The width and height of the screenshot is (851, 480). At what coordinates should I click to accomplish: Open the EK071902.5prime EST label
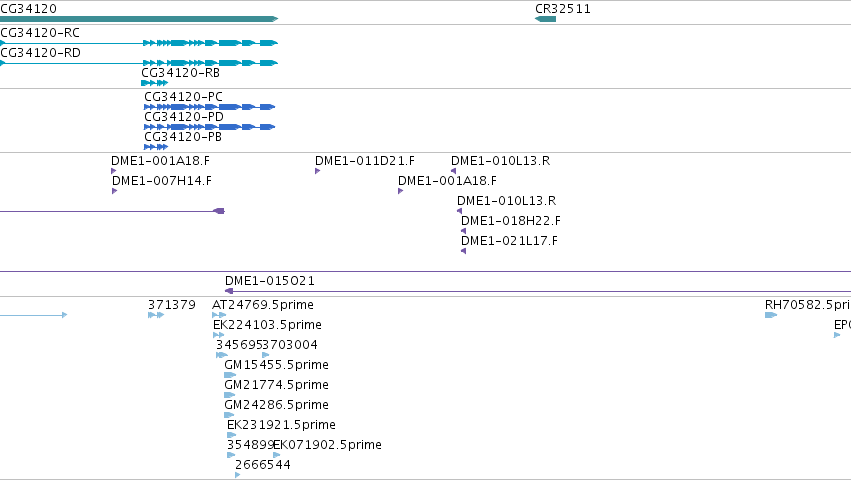tap(327, 444)
